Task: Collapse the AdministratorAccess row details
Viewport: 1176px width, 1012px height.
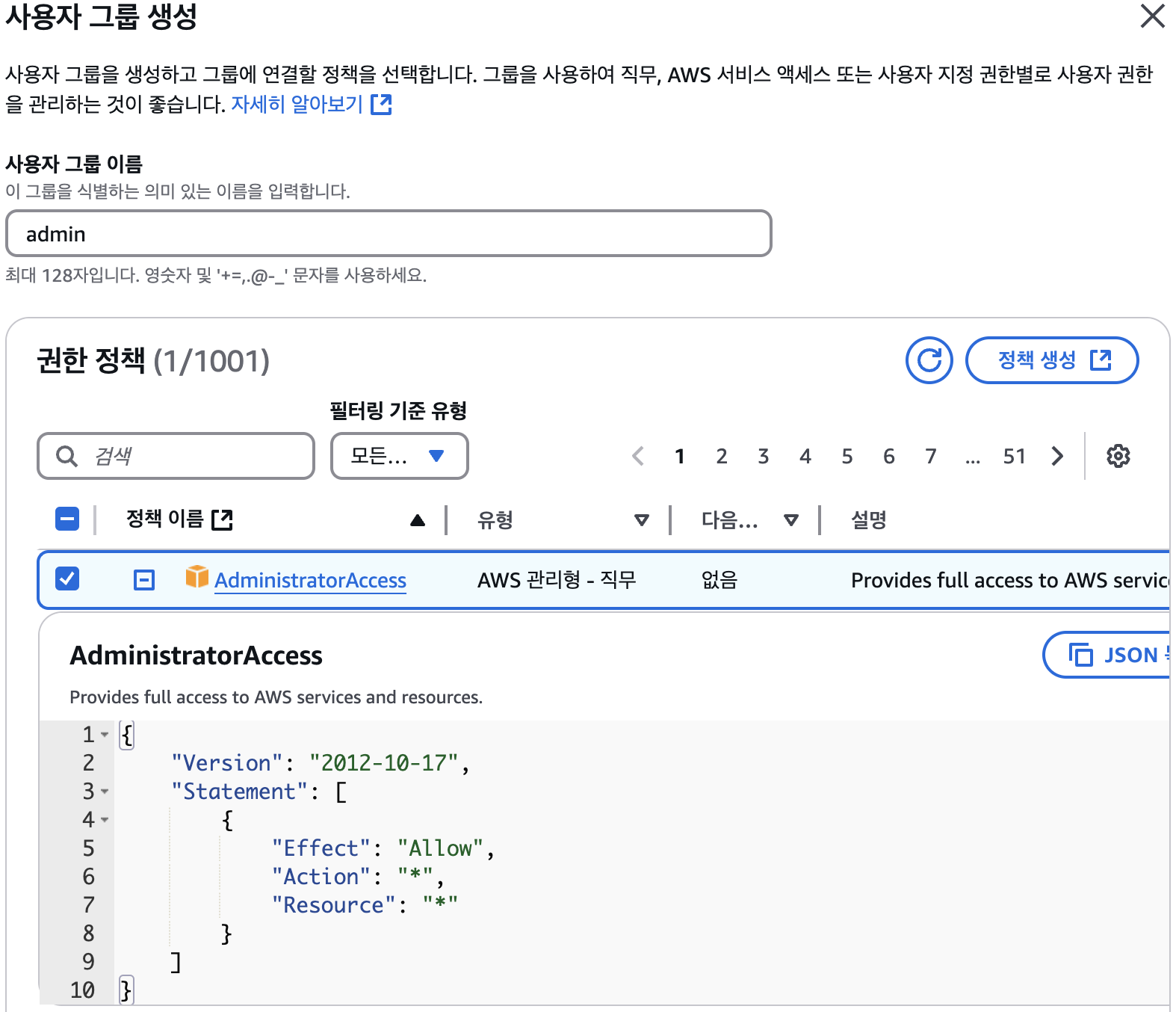Action: tap(144, 580)
